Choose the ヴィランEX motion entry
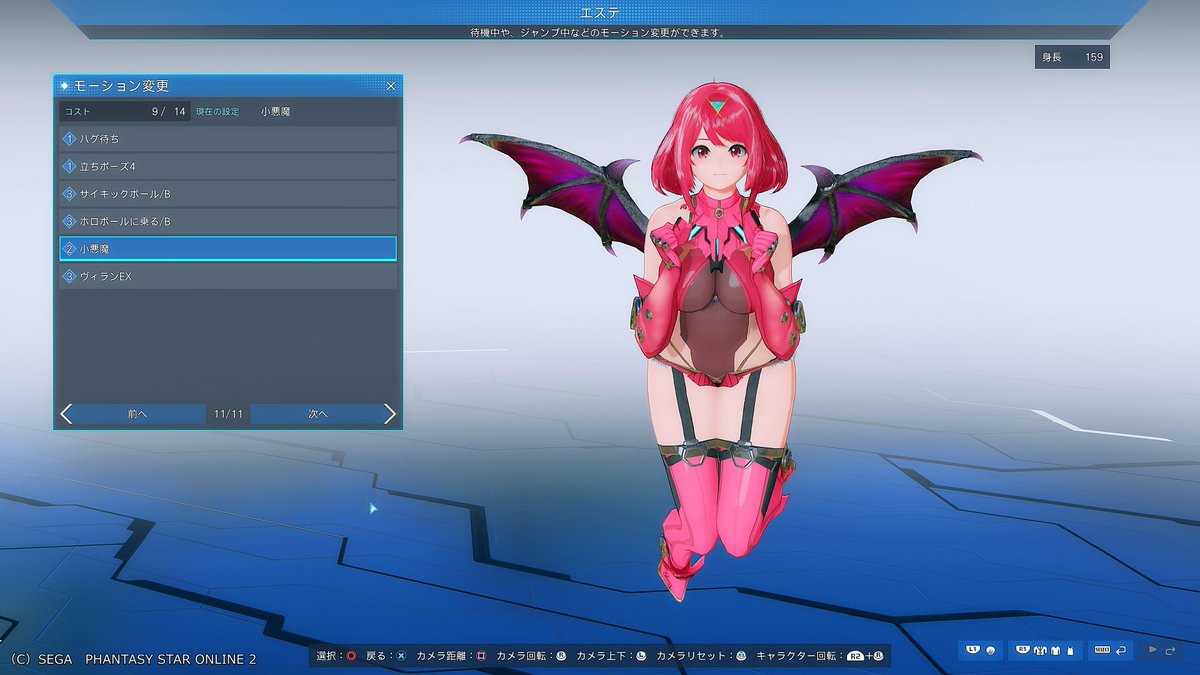The height and width of the screenshot is (675, 1200). pyautogui.click(x=229, y=276)
